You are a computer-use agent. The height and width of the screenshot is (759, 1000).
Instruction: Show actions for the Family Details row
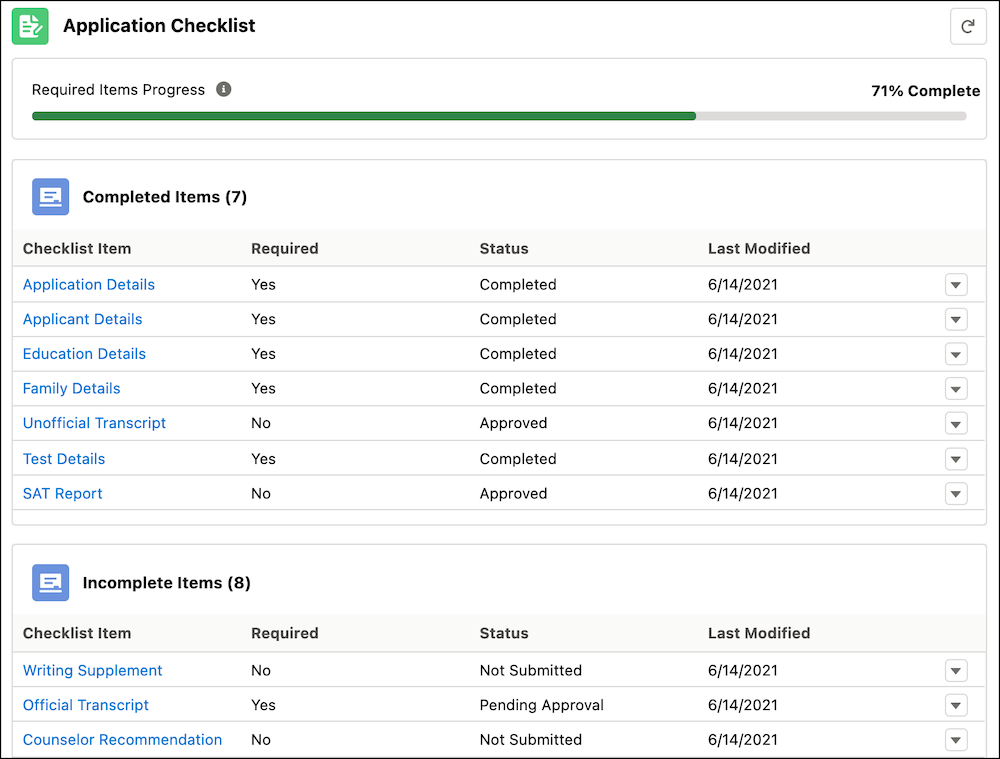[956, 389]
